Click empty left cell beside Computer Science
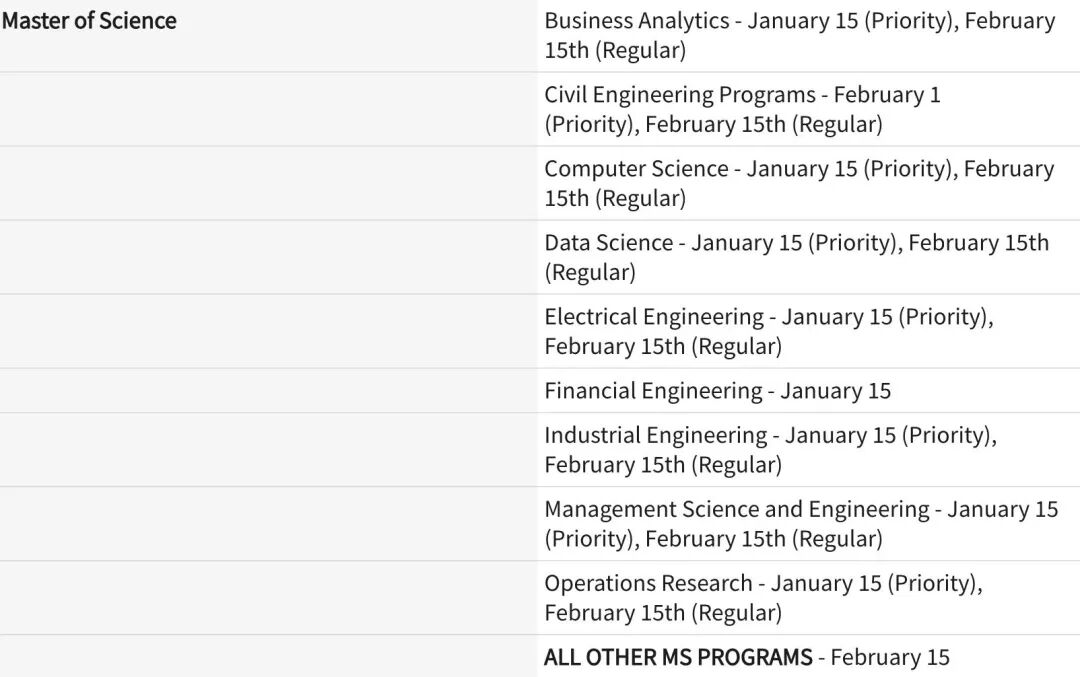 tap(268, 183)
